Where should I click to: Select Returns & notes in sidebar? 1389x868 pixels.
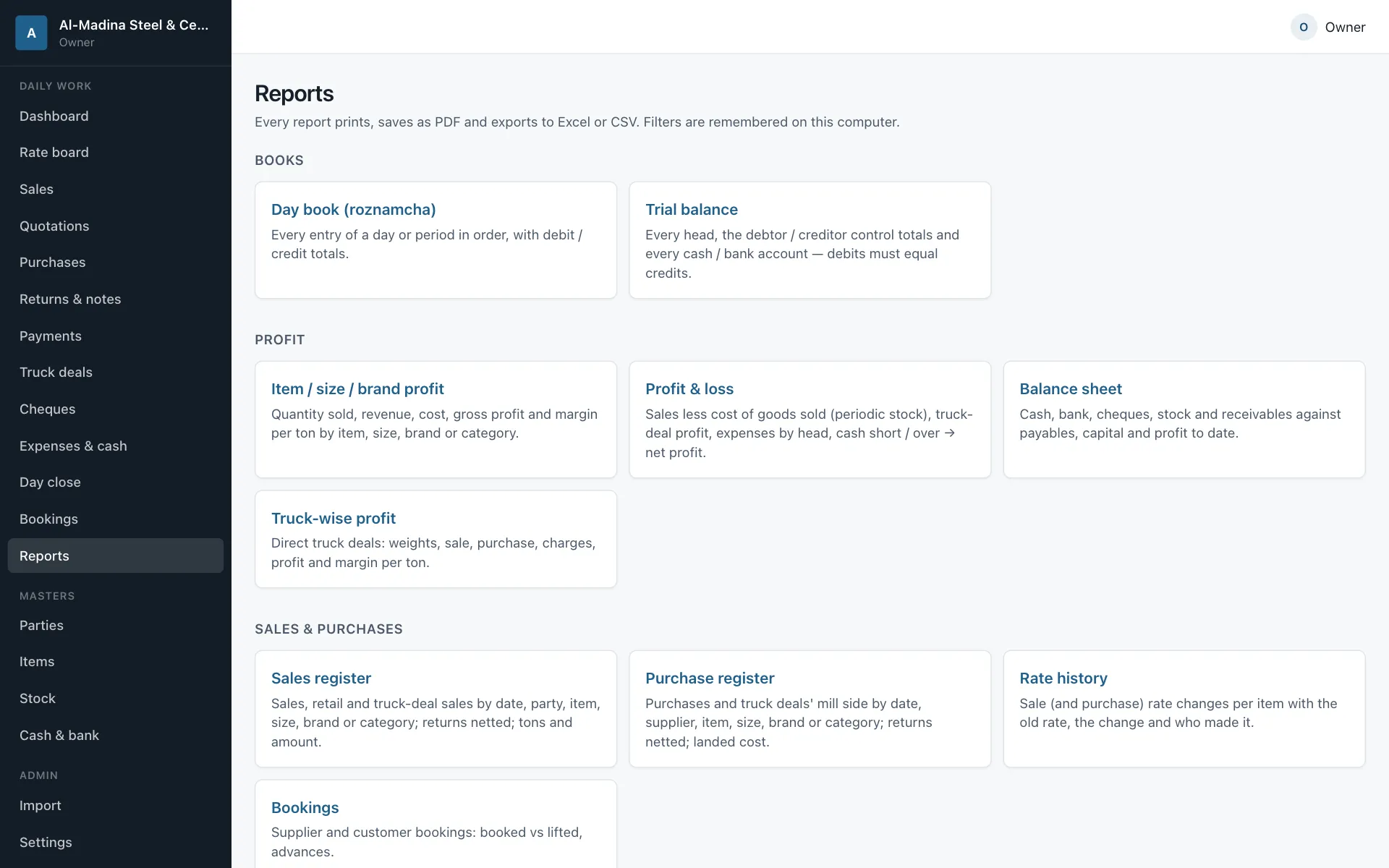[116, 299]
